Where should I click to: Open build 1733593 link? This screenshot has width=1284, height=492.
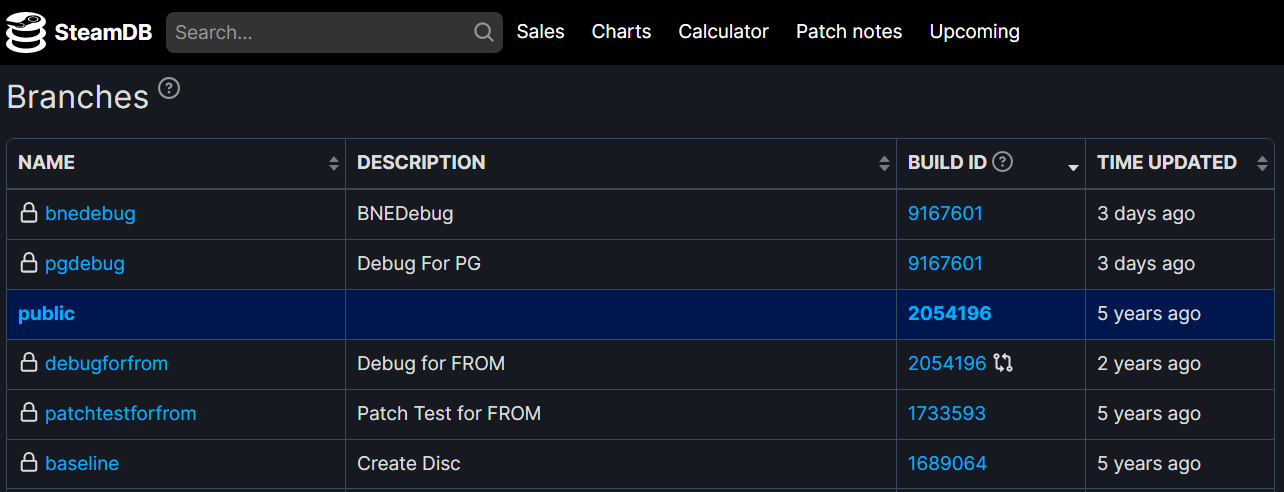(946, 413)
